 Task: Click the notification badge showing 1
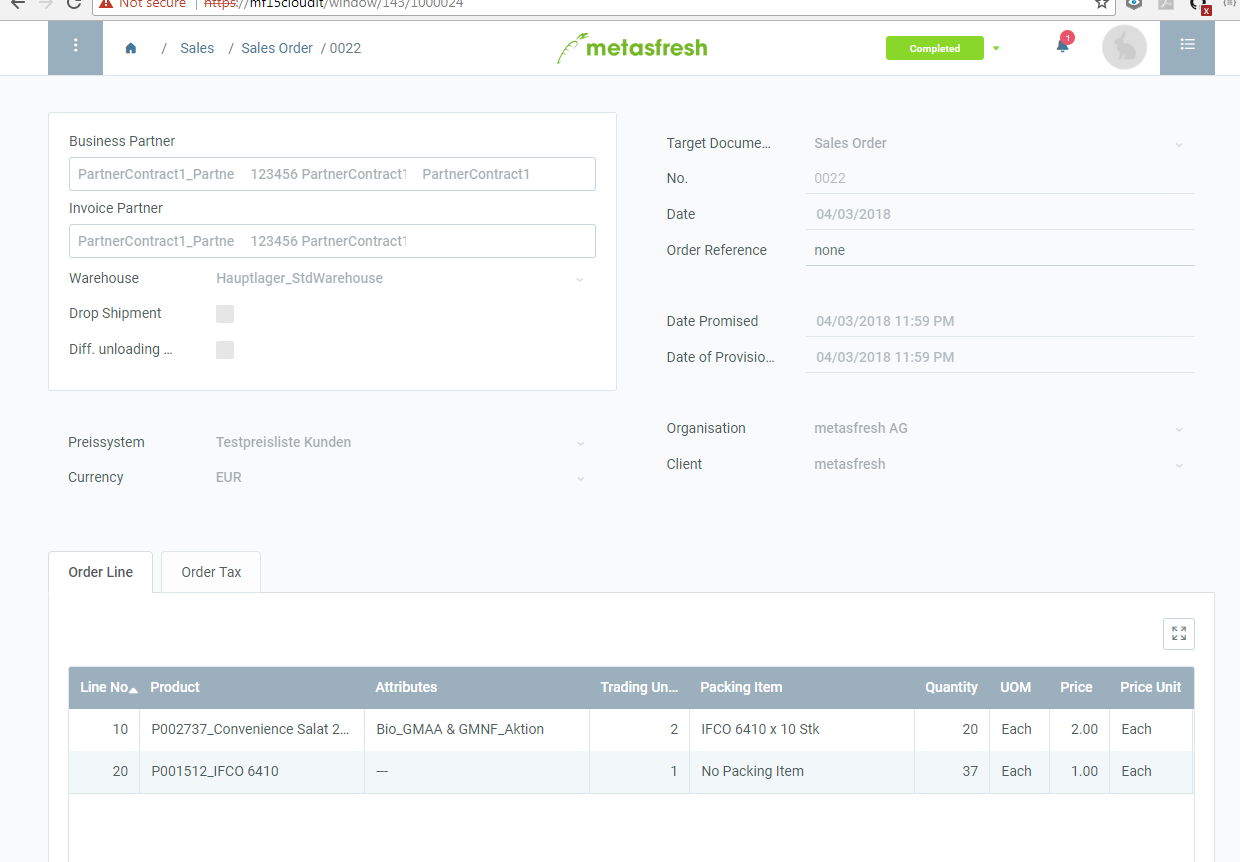(1068, 37)
